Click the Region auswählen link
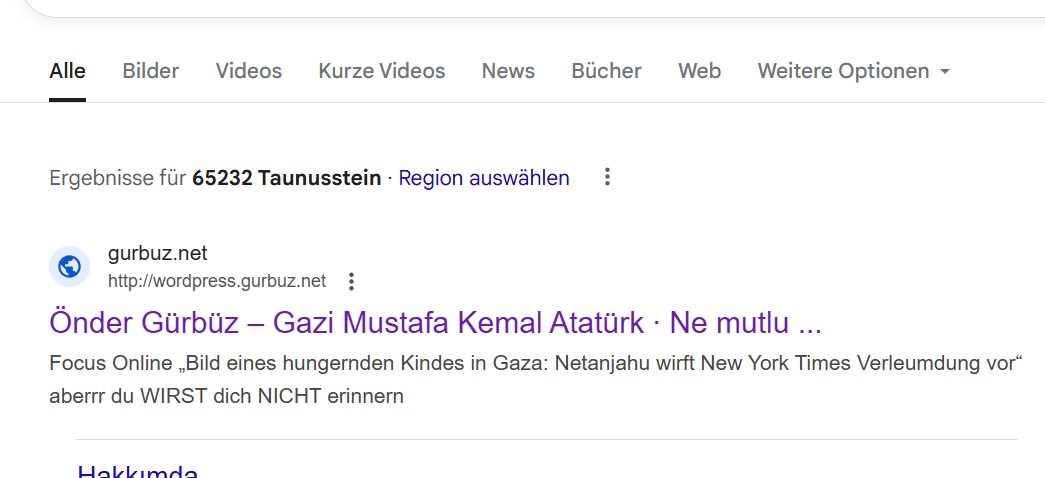 (x=484, y=178)
